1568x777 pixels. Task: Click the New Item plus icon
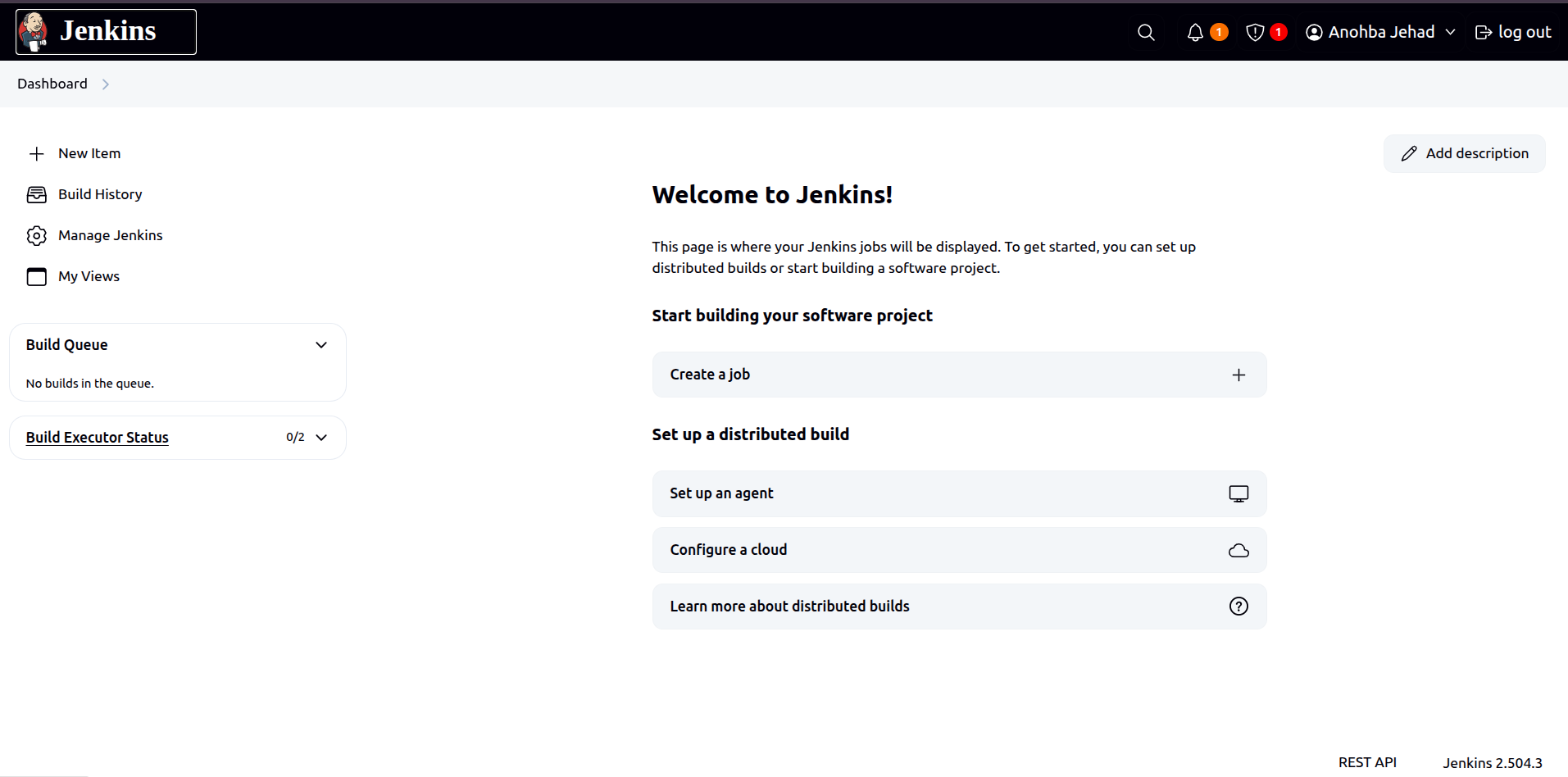(36, 153)
